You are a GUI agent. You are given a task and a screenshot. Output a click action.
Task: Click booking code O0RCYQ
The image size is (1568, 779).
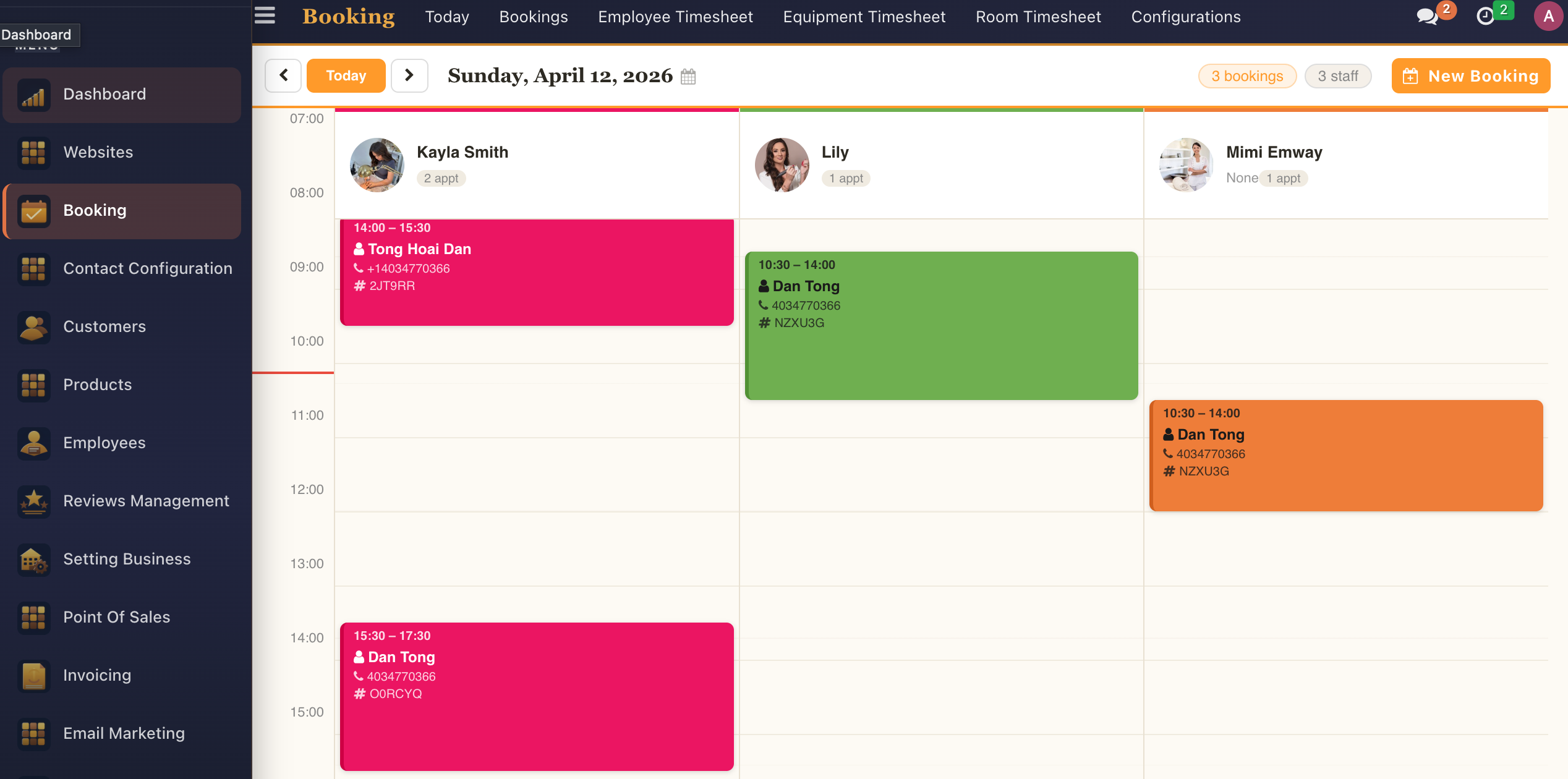tap(396, 694)
